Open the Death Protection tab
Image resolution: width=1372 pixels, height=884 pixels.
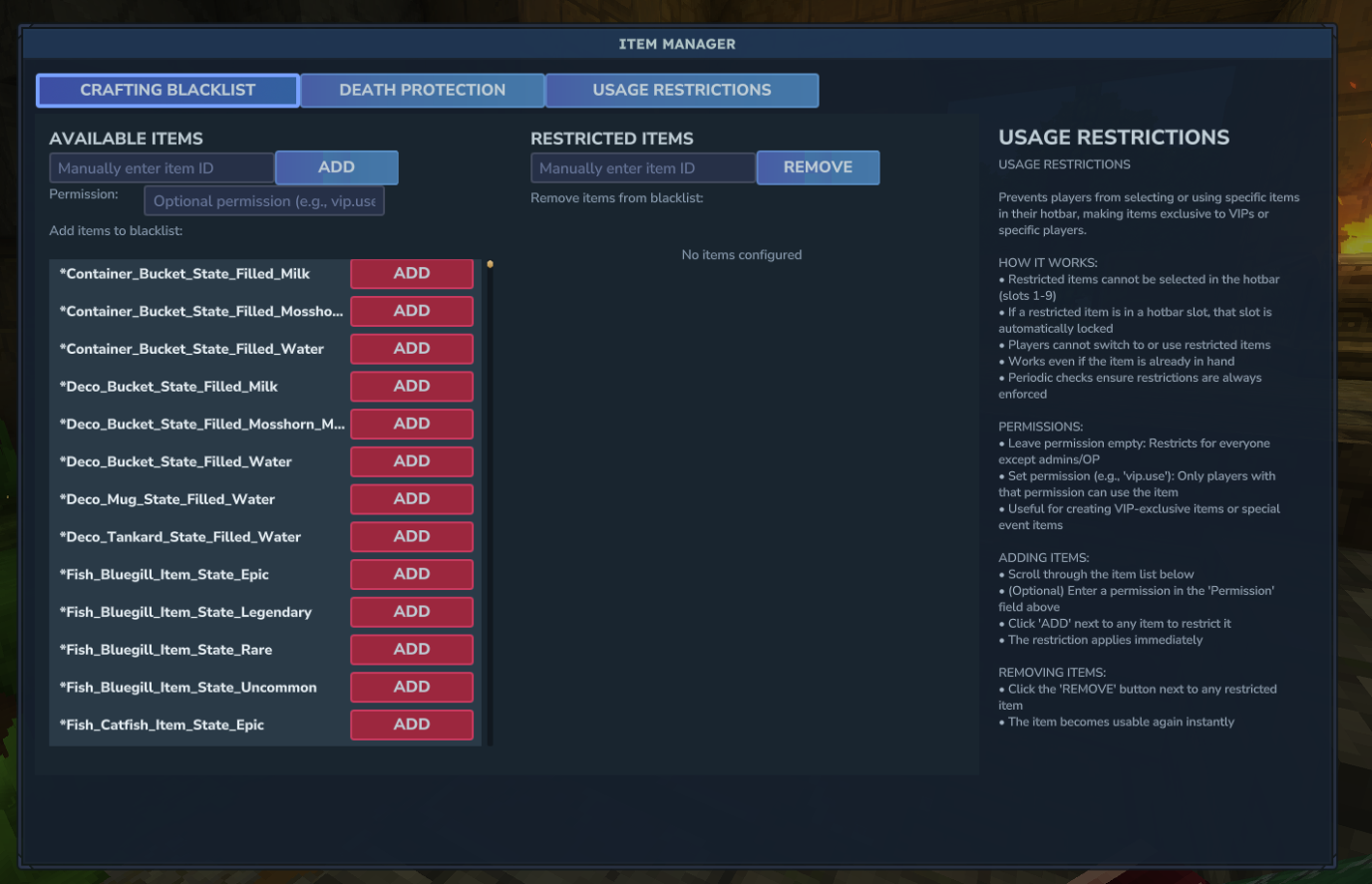tap(422, 90)
